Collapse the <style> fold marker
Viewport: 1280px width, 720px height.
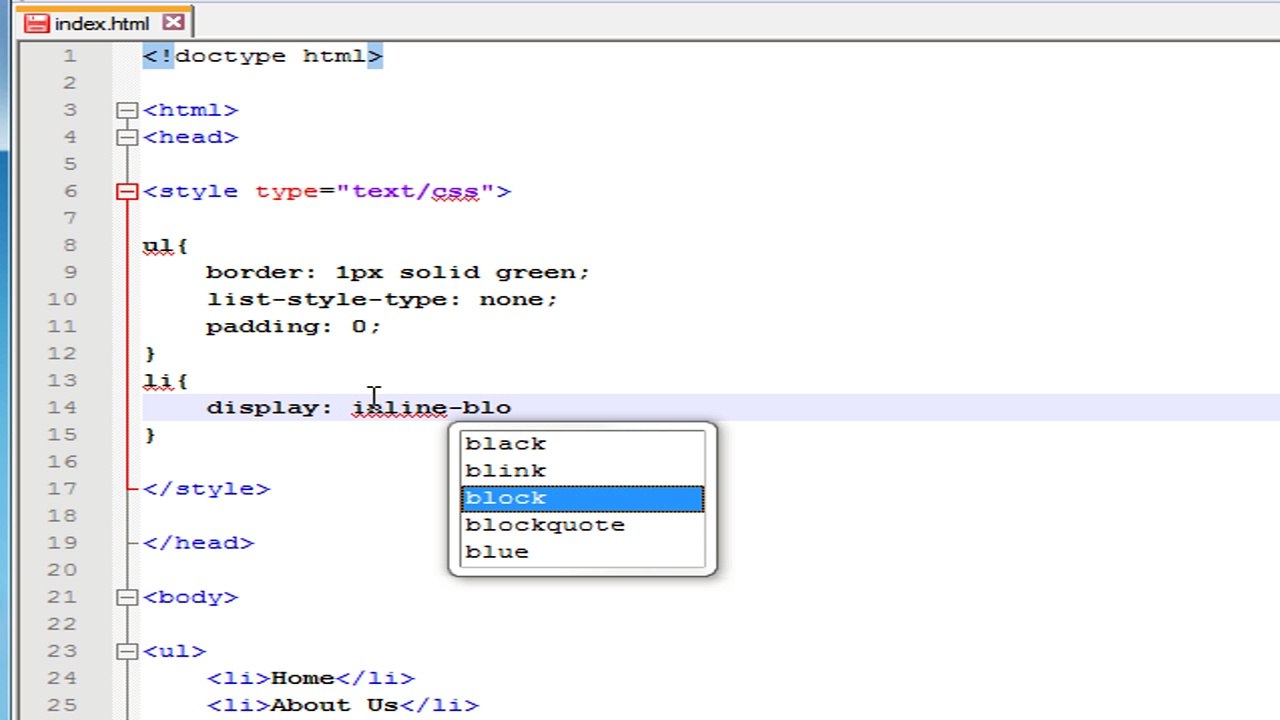click(x=127, y=191)
